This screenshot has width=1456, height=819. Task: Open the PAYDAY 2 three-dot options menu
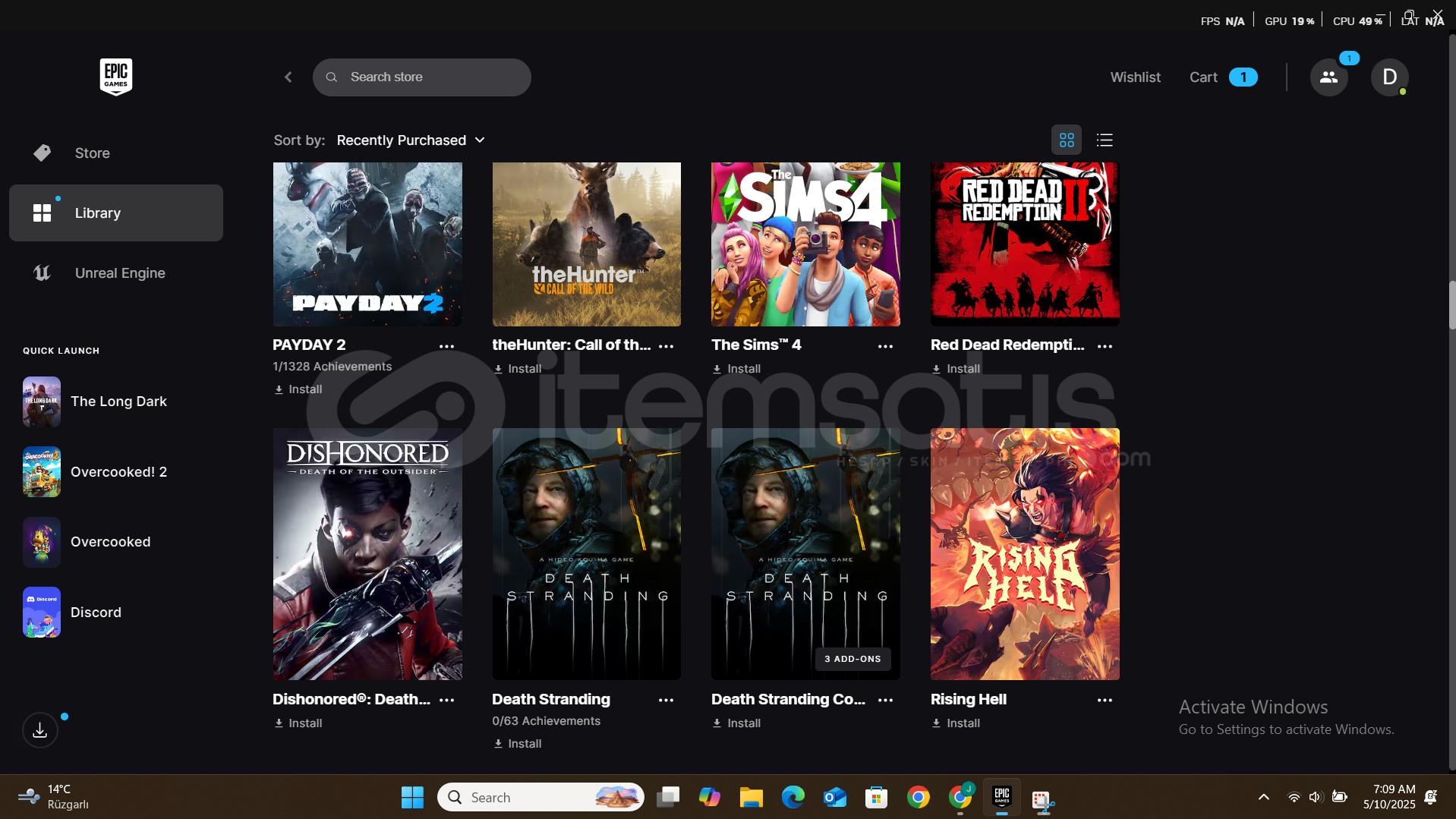446,346
